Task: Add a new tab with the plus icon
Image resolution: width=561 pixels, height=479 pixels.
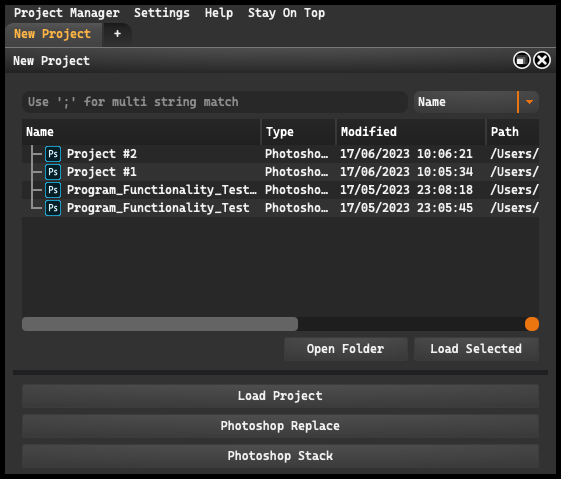Action: point(117,34)
